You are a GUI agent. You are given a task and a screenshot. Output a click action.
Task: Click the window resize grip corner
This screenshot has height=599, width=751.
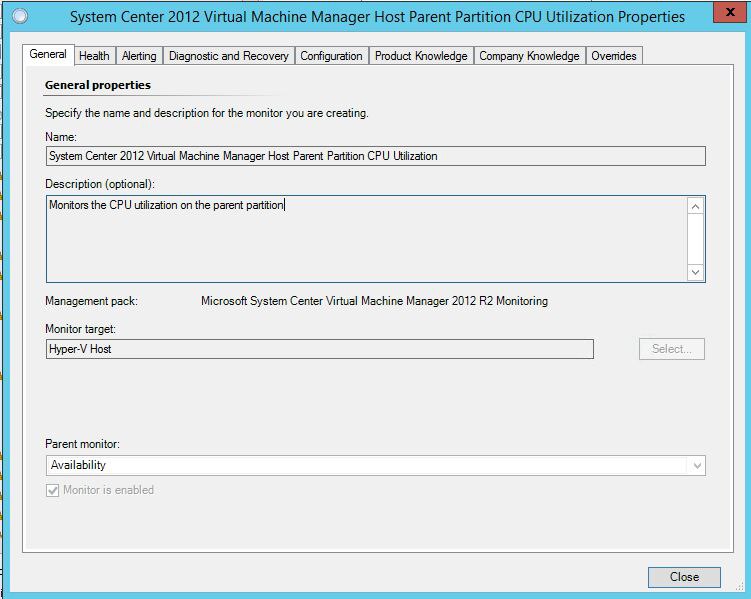pyautogui.click(x=740, y=587)
